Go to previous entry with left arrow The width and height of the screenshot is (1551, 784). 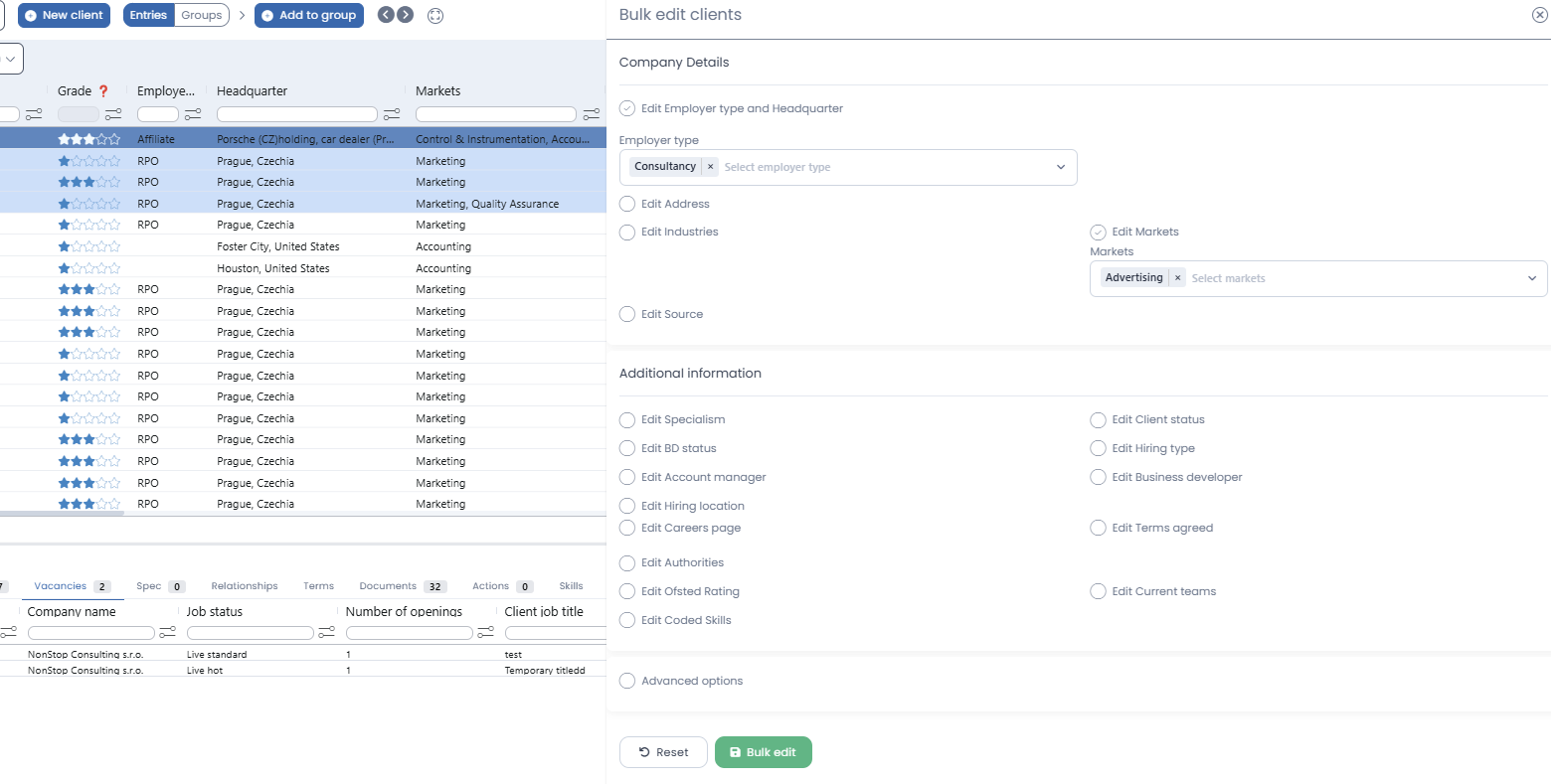tap(386, 15)
